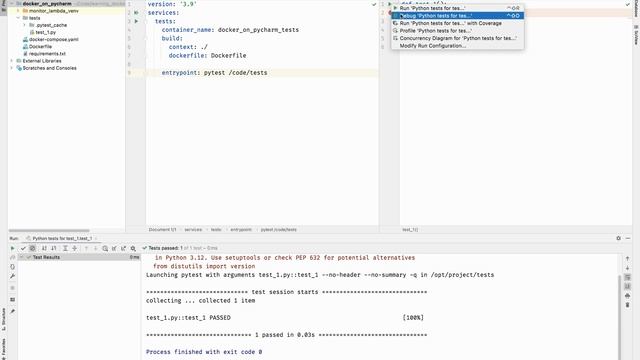Screen dimensions: 640x360
Task: Click 'test_1.py::test_1 PASSED' console line
Action: pyautogui.click(x=188, y=318)
